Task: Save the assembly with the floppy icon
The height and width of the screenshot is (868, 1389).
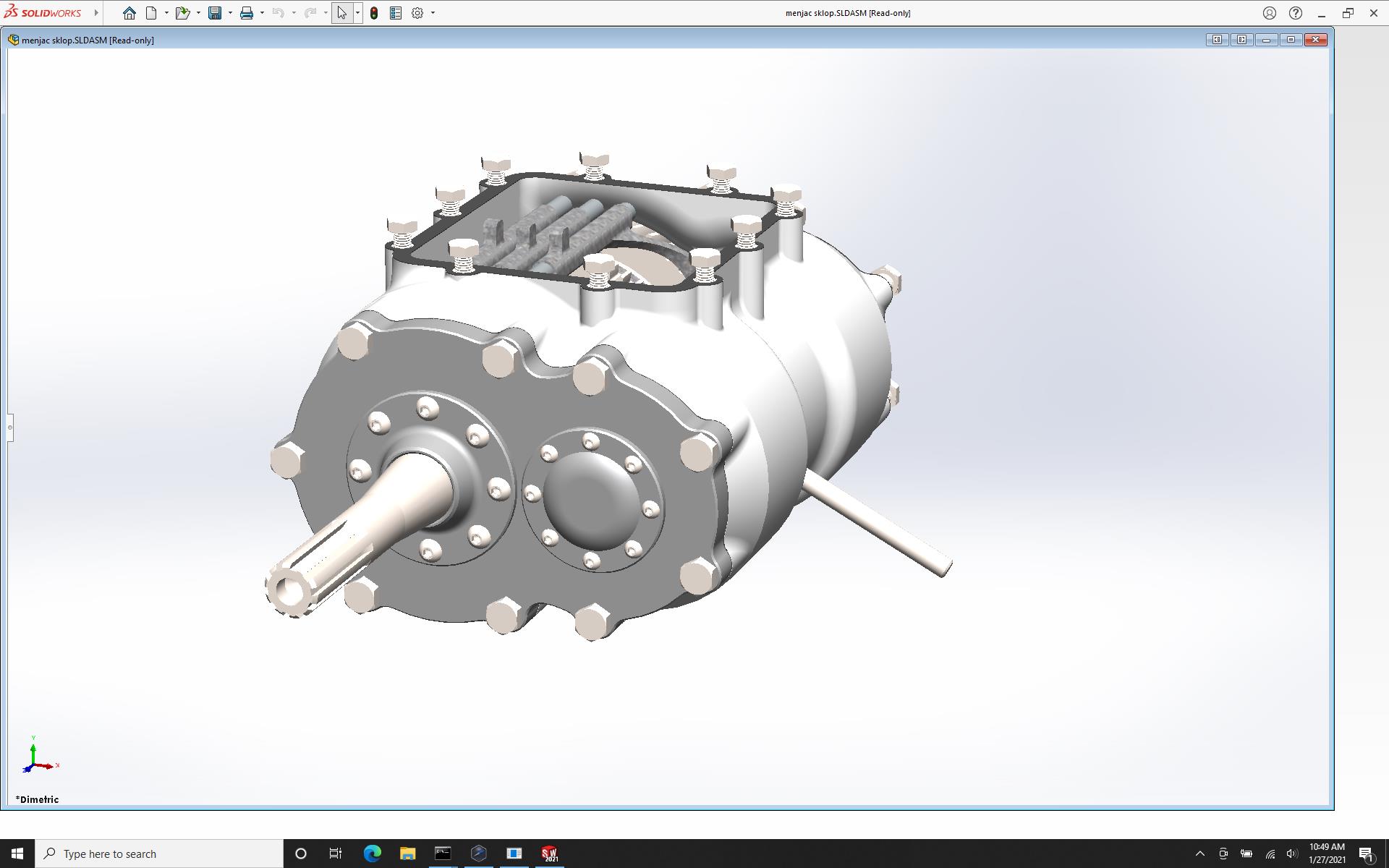Action: [215, 13]
